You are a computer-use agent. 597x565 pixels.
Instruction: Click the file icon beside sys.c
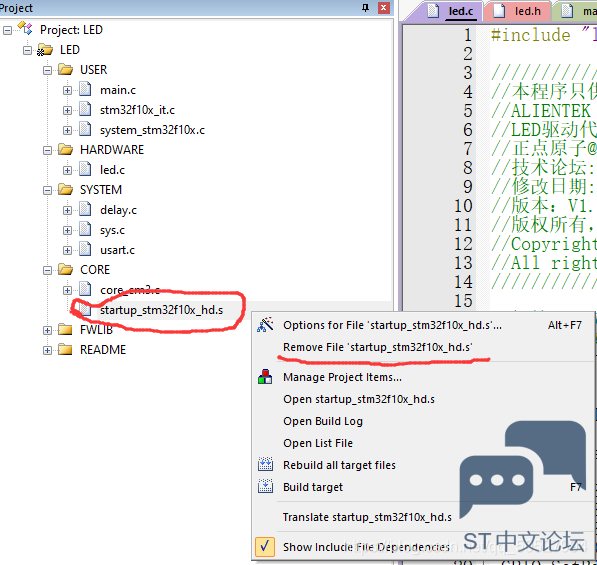tap(85, 230)
